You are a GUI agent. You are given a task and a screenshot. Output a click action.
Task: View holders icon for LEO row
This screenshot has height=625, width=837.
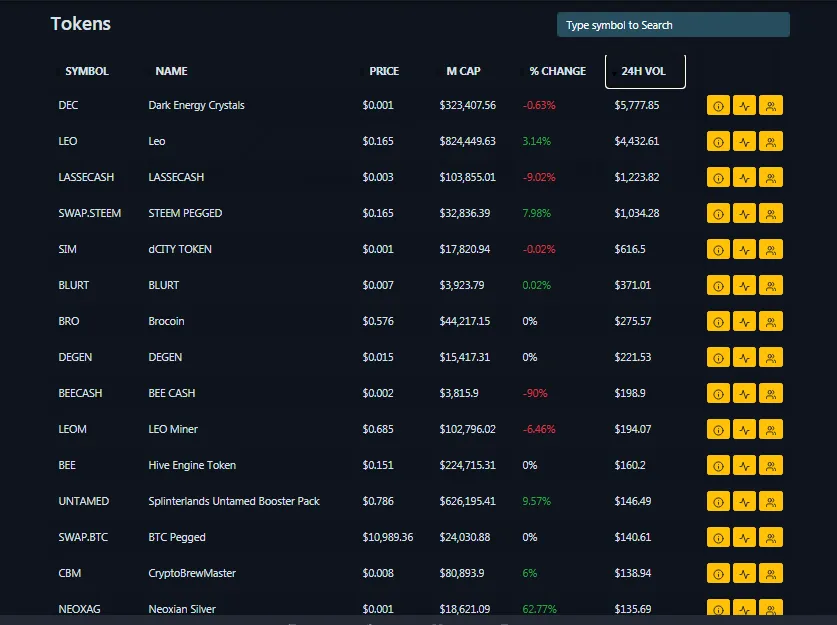tap(771, 141)
